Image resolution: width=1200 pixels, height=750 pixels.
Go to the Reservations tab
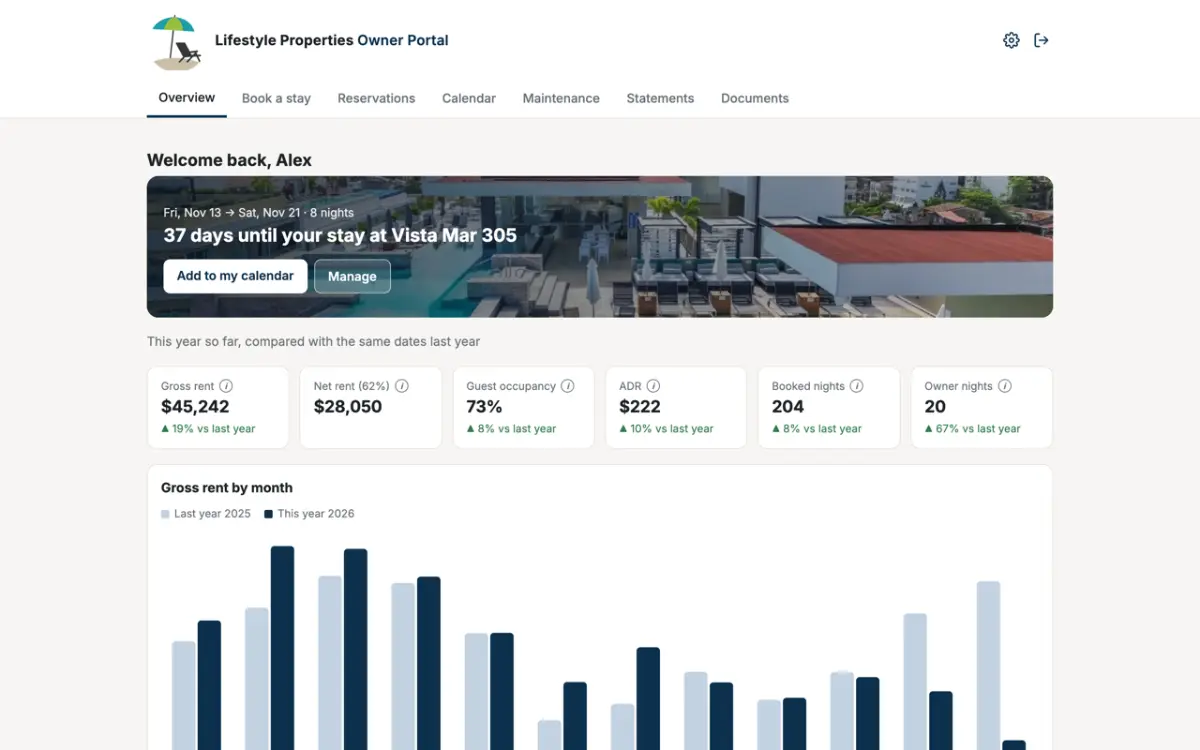pyautogui.click(x=376, y=98)
